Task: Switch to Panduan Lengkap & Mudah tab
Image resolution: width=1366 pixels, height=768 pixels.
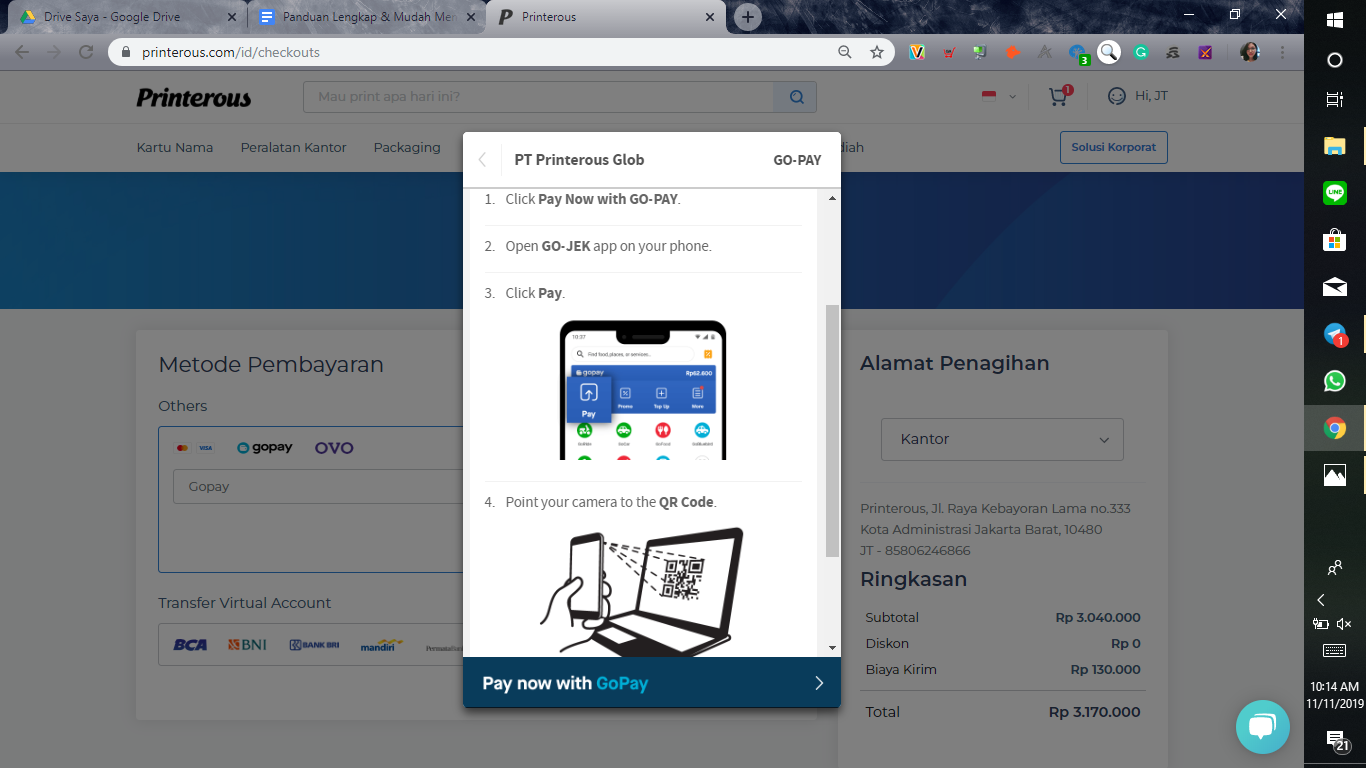Action: 367,17
